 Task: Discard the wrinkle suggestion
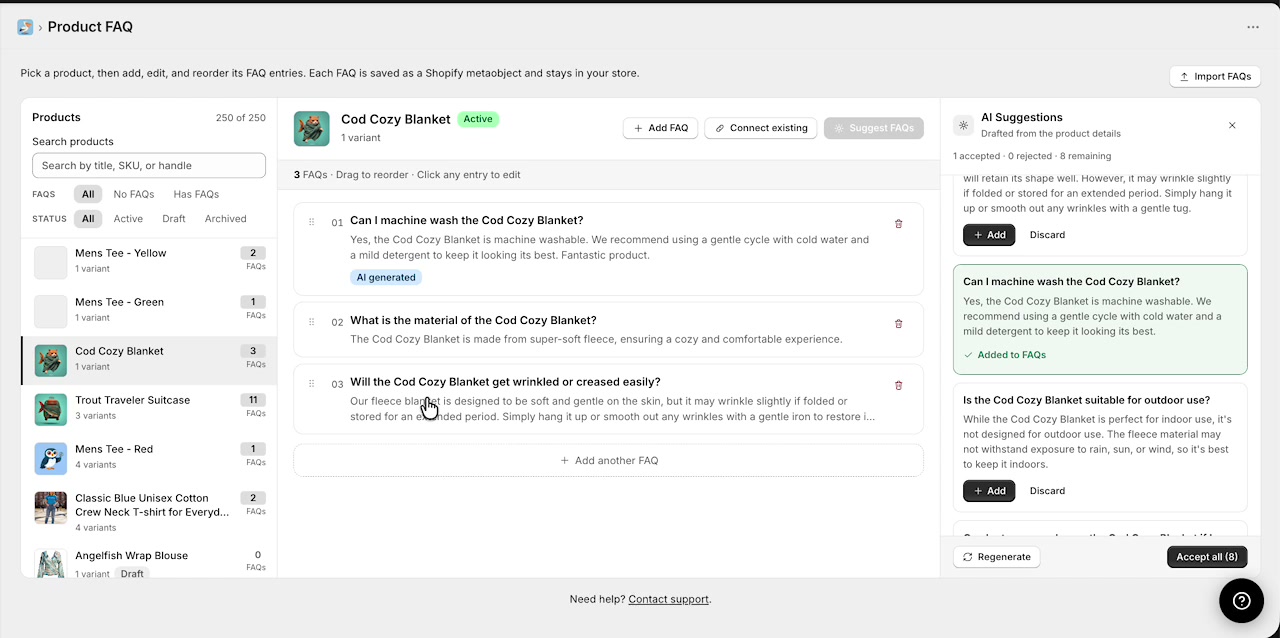click(1047, 235)
